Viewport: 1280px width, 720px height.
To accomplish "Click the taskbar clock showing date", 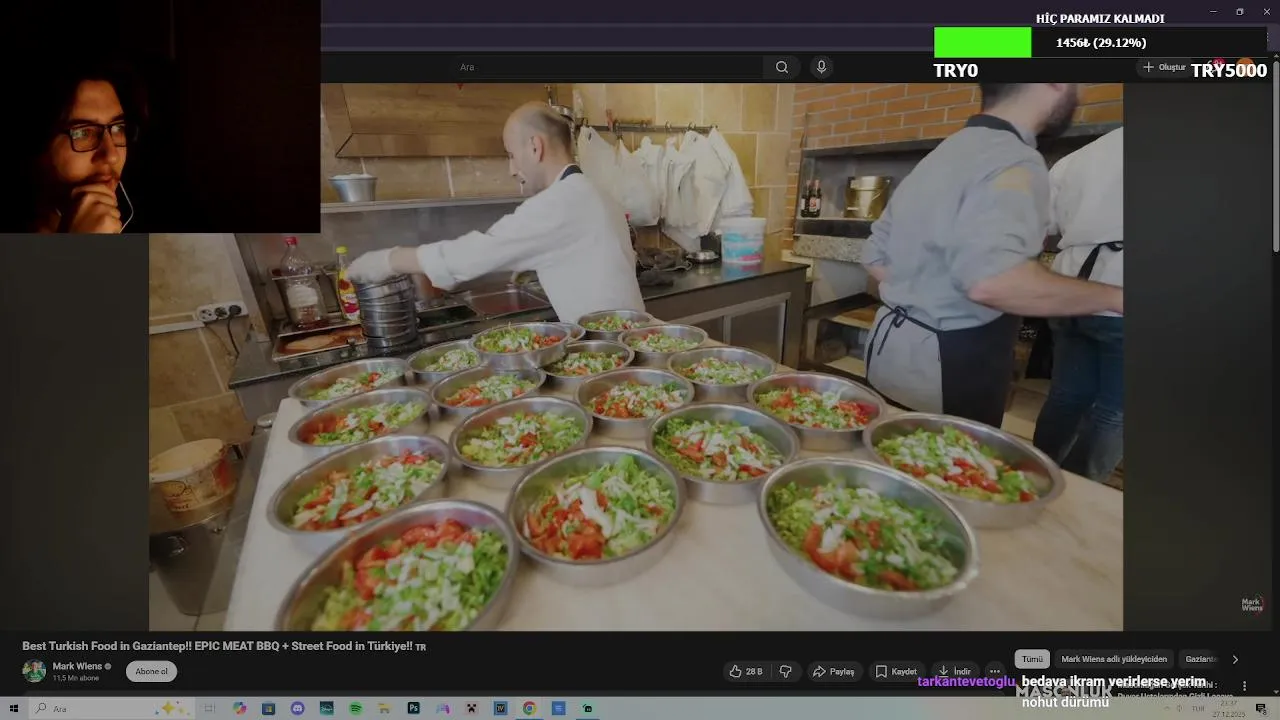I will point(1227,708).
